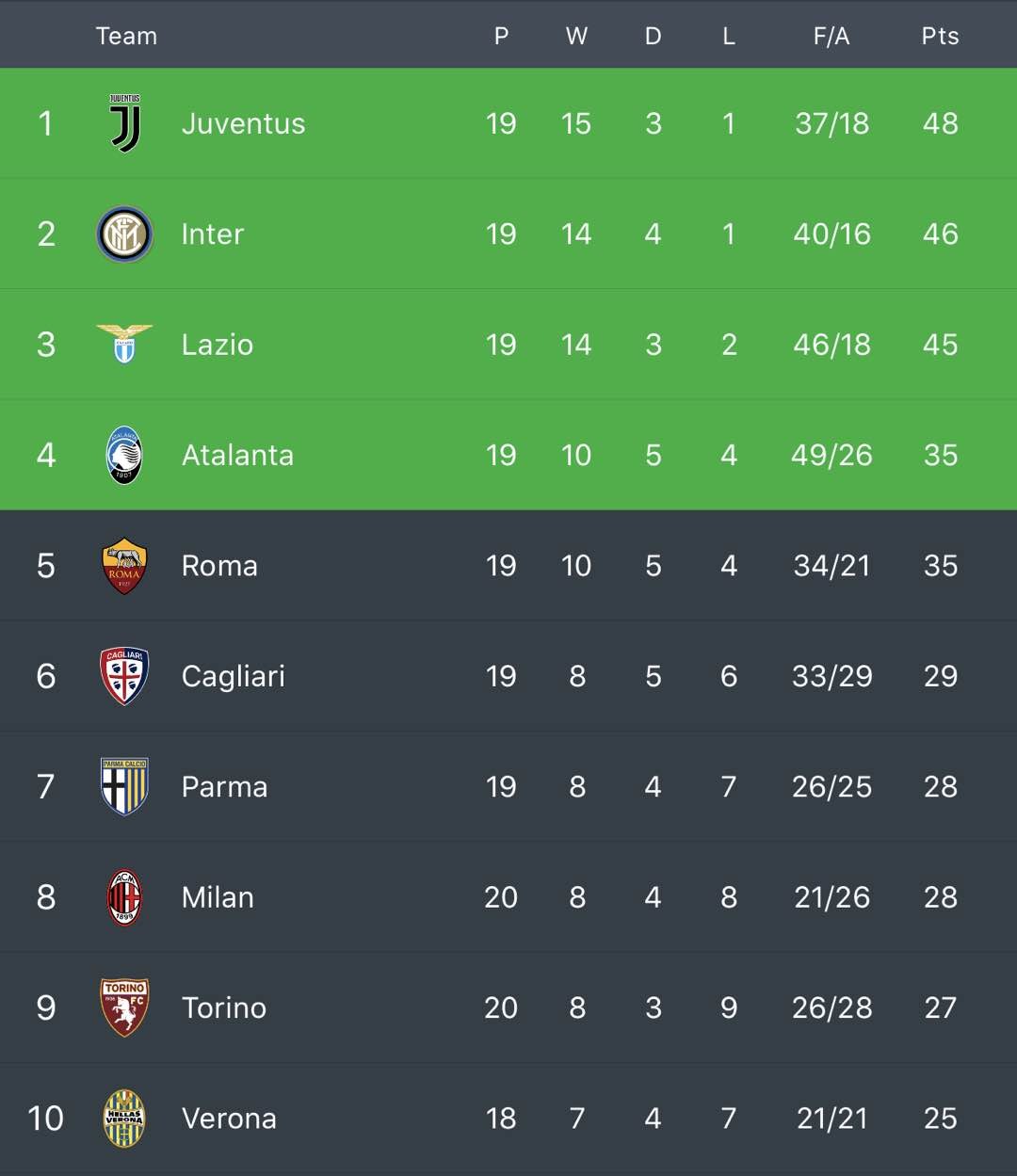
Task: Tap the Cagliari team badge
Action: click(124, 676)
